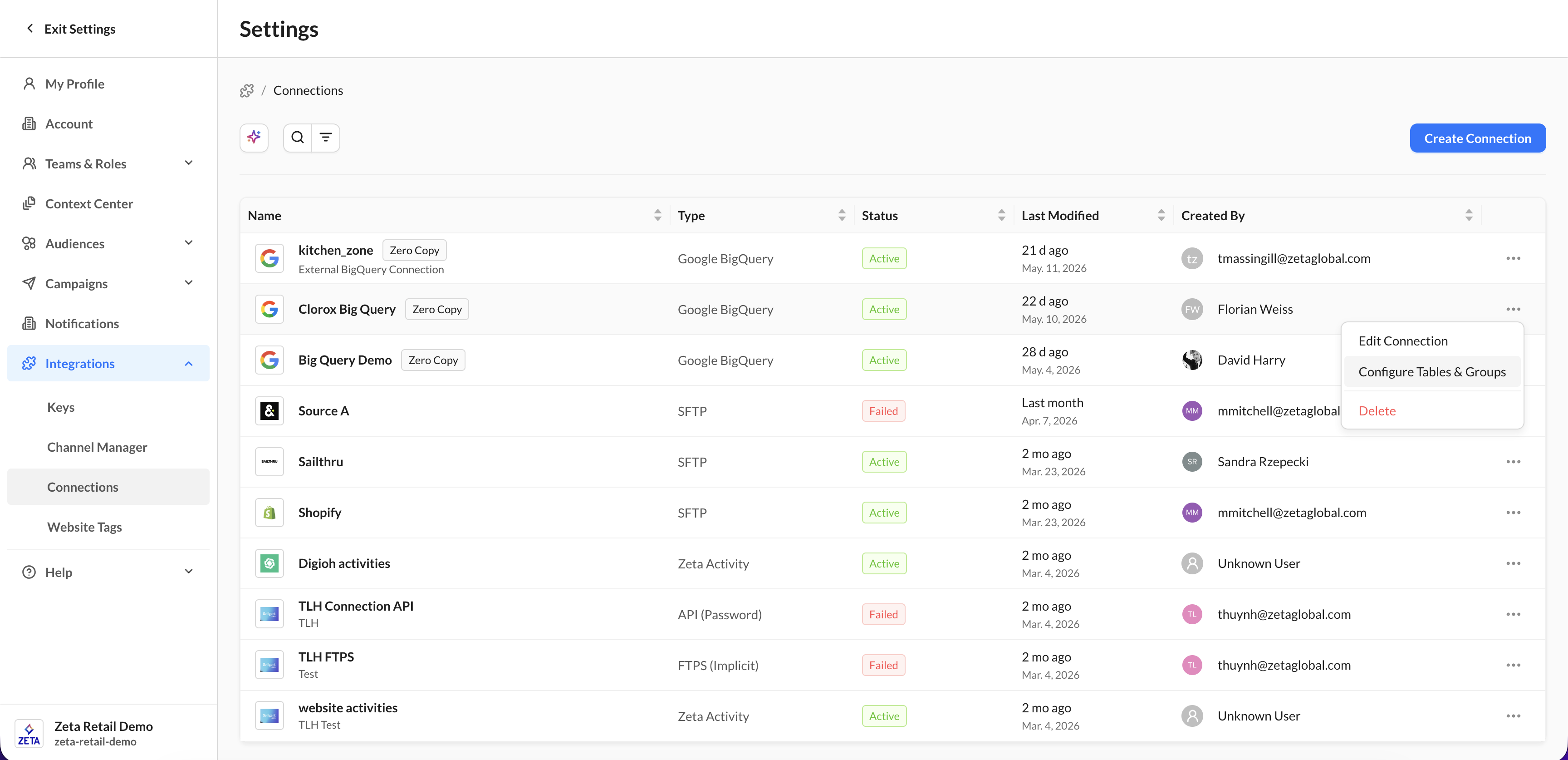Collapse the Integrations section

point(189,364)
